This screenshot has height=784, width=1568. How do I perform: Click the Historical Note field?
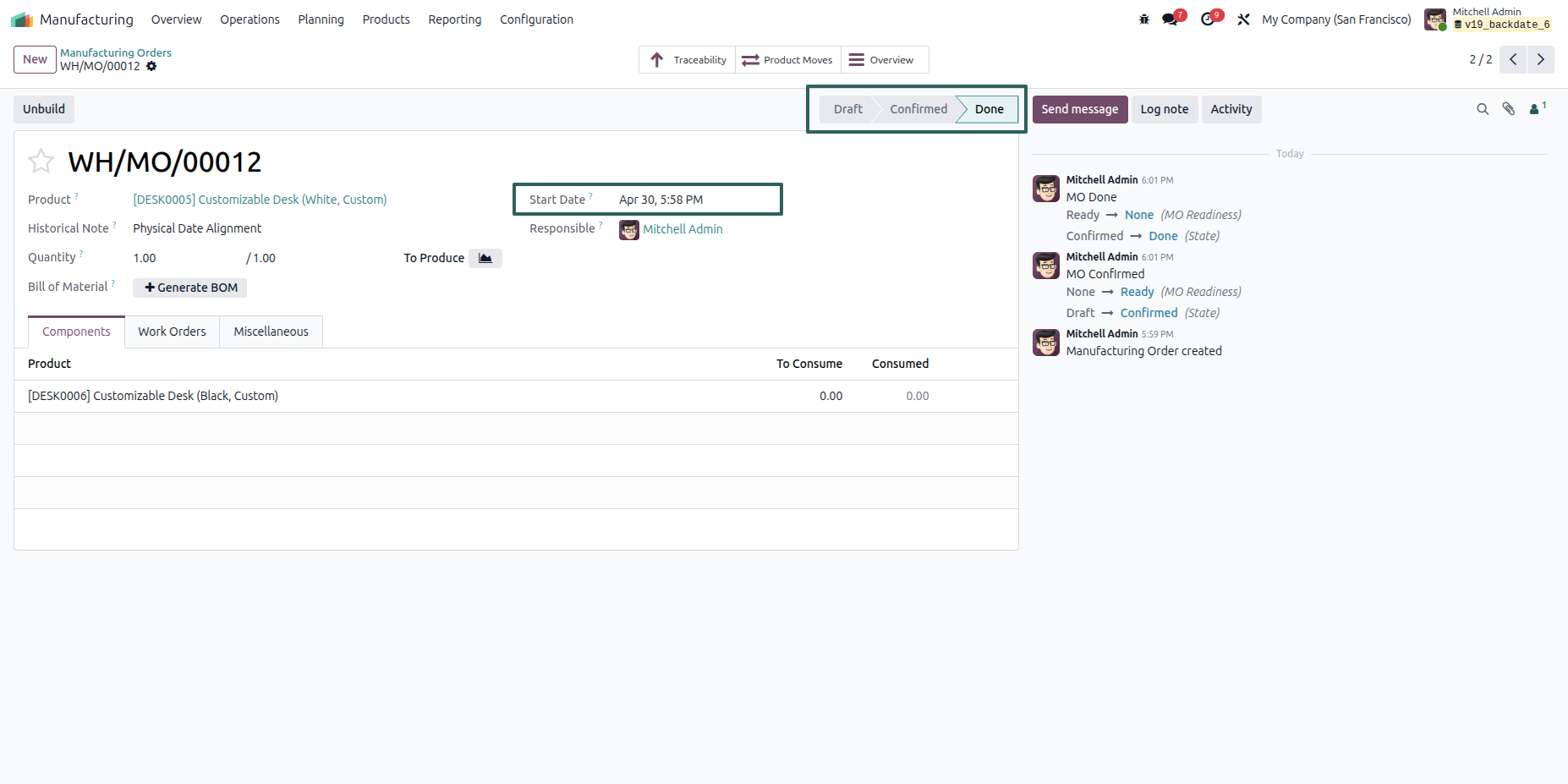197,228
